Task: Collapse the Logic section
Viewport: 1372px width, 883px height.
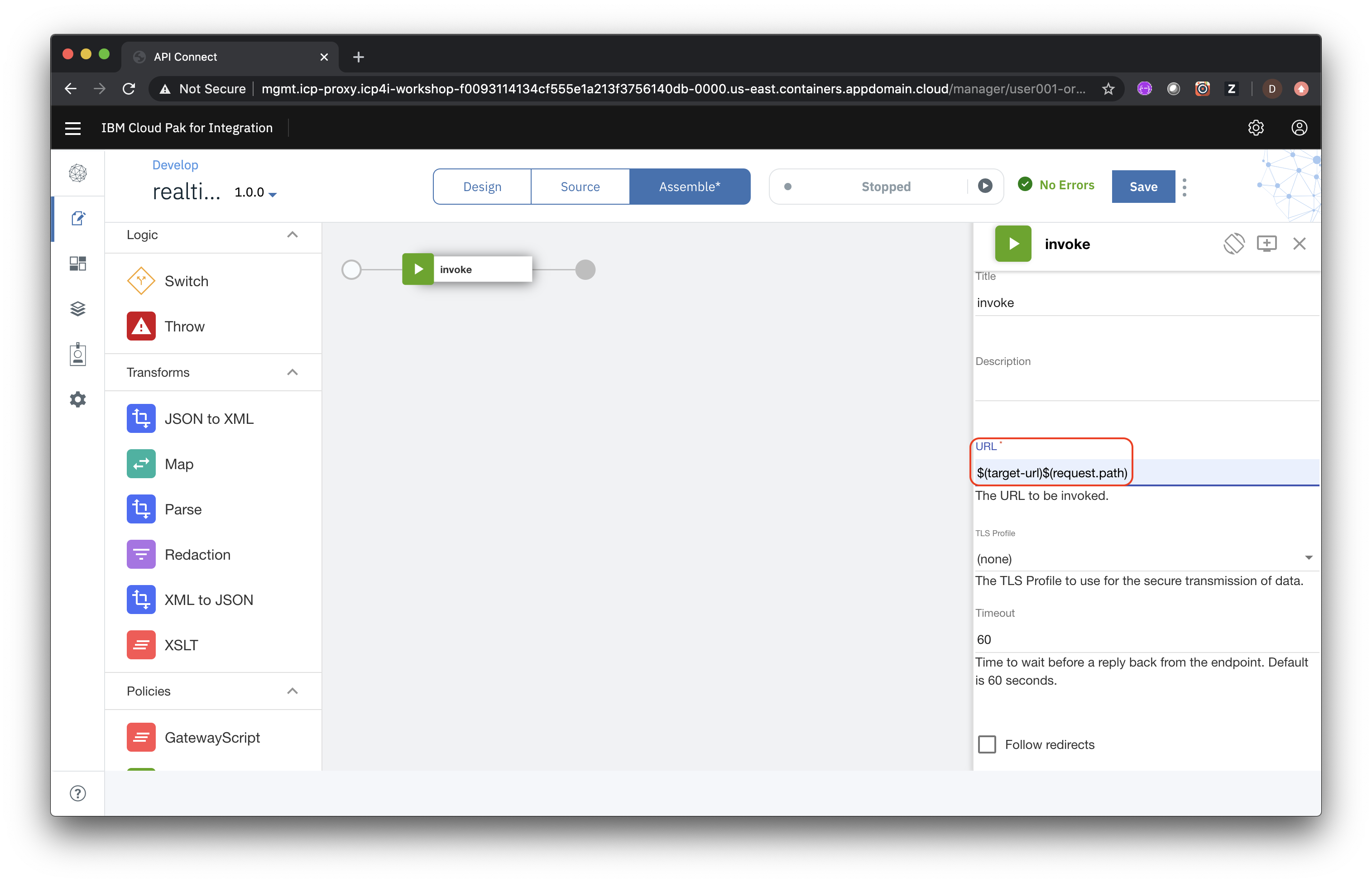Action: 293,235
